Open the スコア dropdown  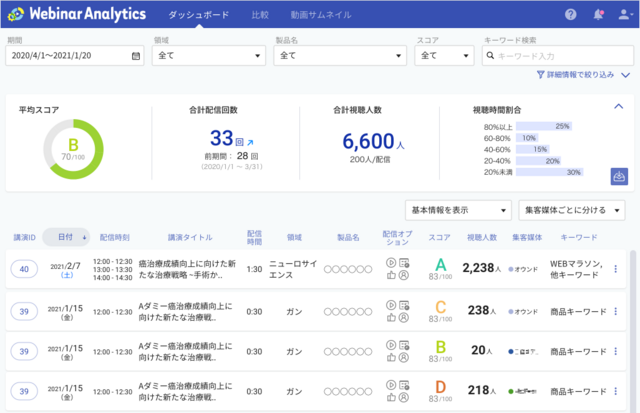[x=445, y=56]
